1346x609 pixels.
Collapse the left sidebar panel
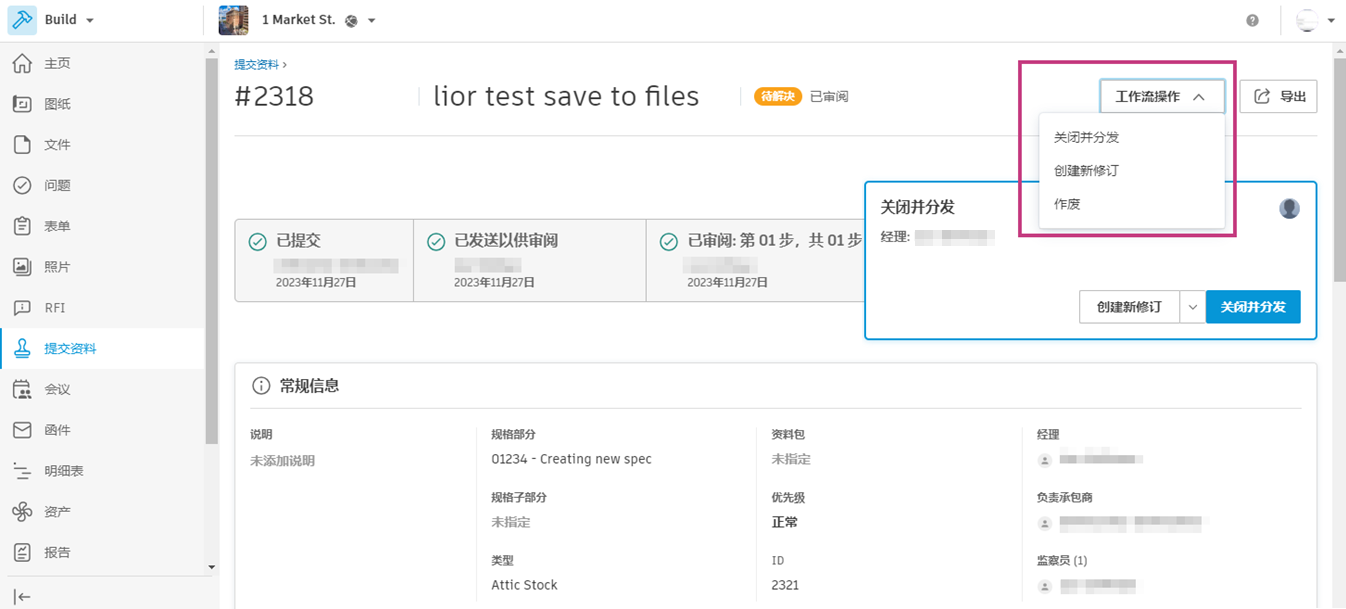pyautogui.click(x=22, y=597)
